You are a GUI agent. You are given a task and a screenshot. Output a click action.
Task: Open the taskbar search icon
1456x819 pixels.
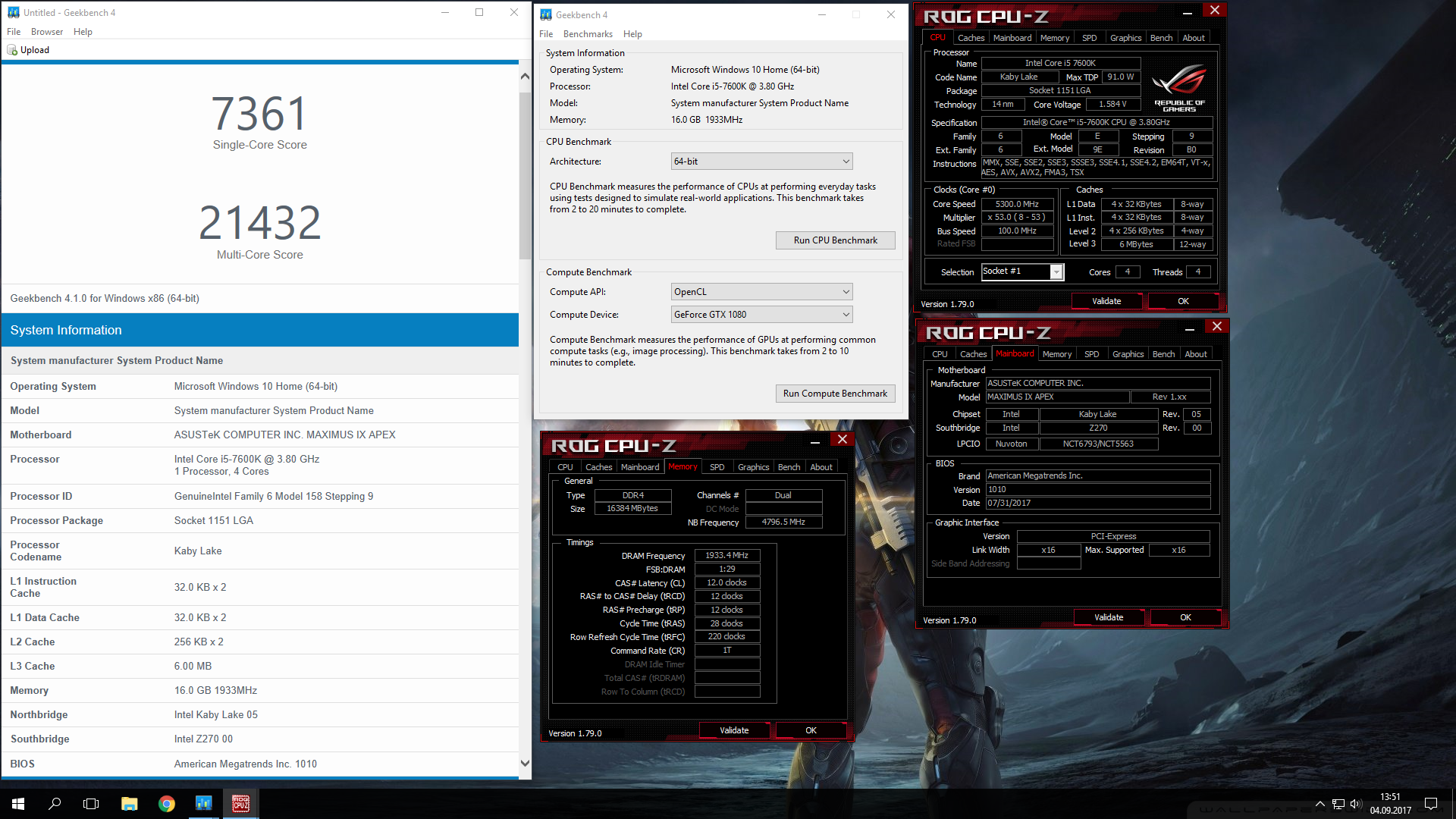point(55,804)
